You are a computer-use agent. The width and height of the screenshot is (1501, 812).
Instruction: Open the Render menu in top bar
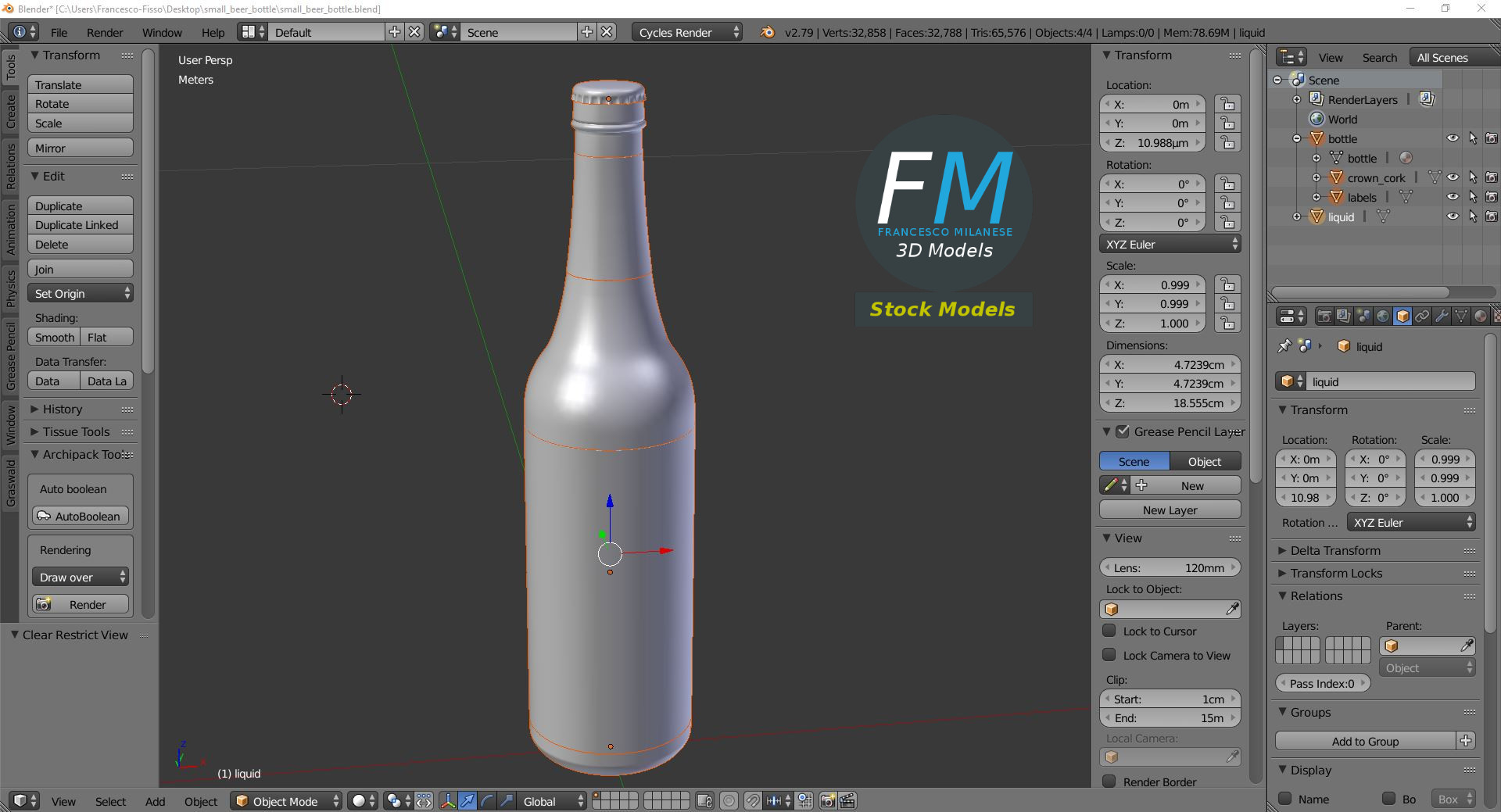point(105,32)
